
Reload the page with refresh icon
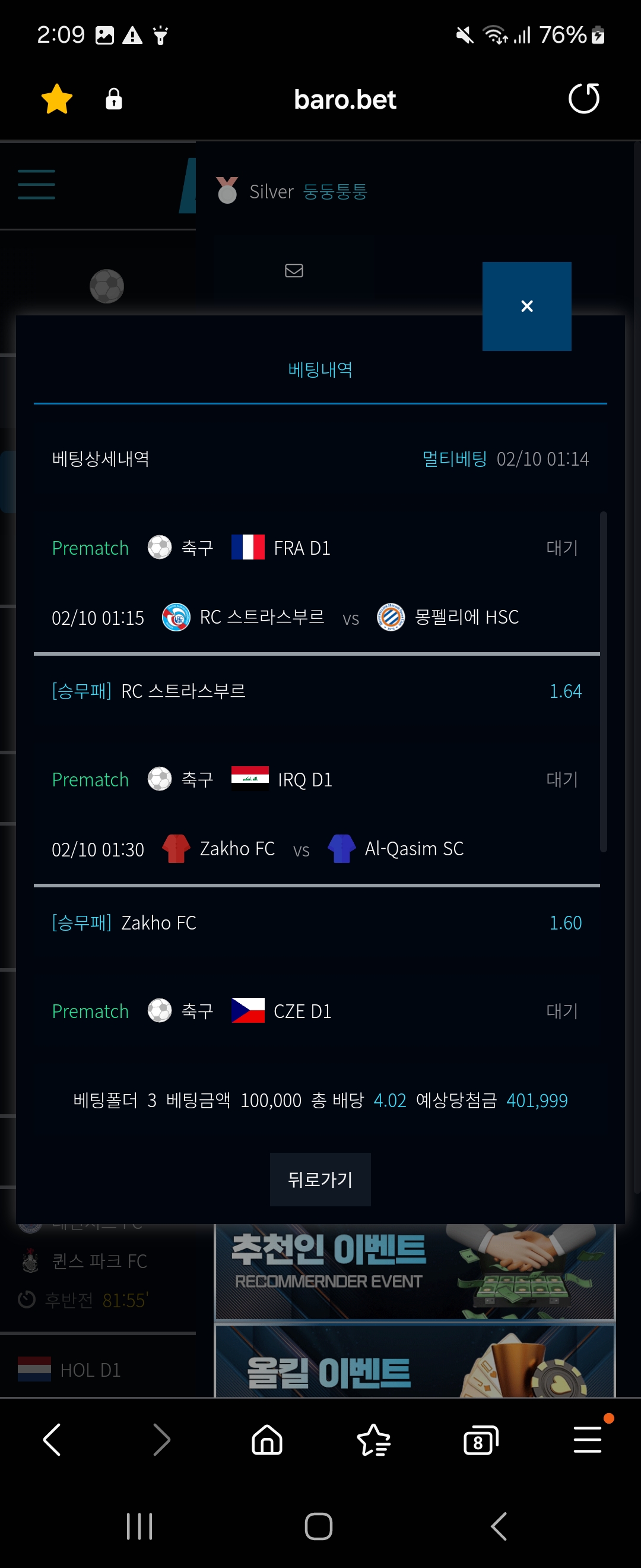[x=584, y=99]
